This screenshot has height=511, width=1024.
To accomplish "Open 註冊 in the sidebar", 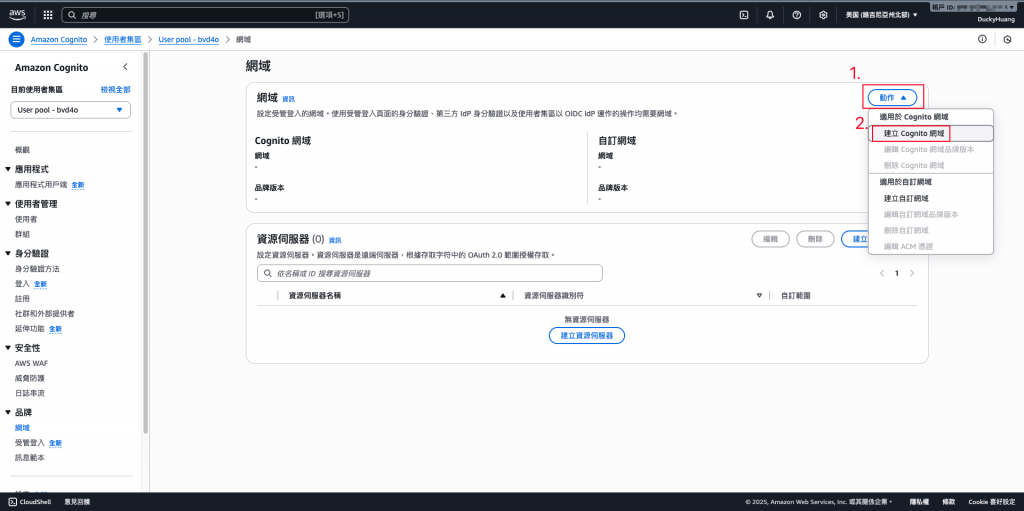I will (22, 299).
